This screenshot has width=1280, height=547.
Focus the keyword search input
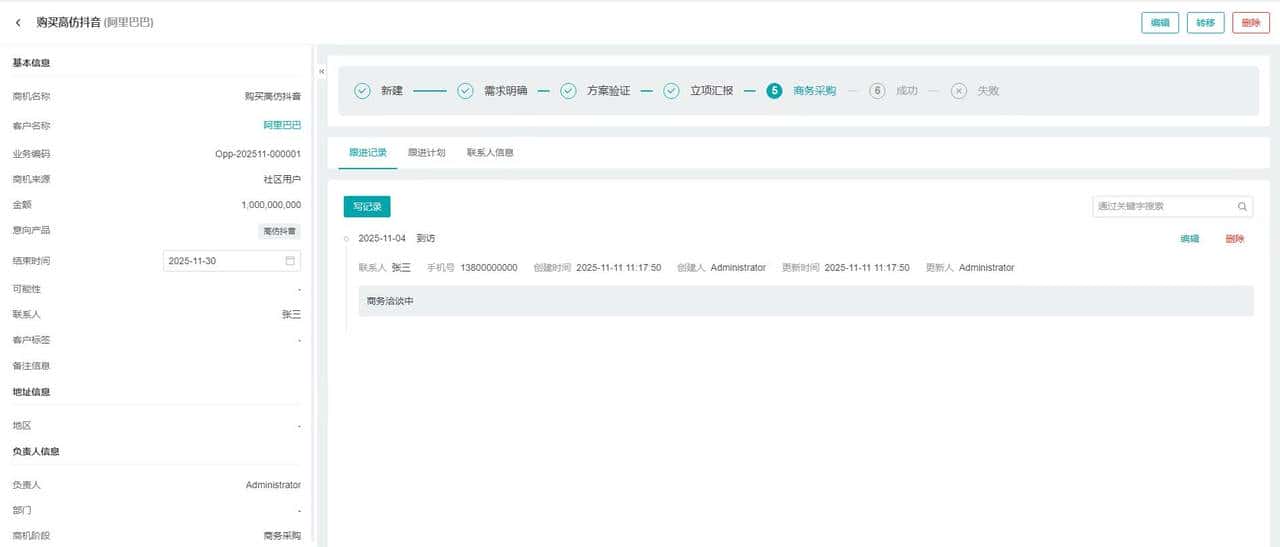tap(1164, 207)
